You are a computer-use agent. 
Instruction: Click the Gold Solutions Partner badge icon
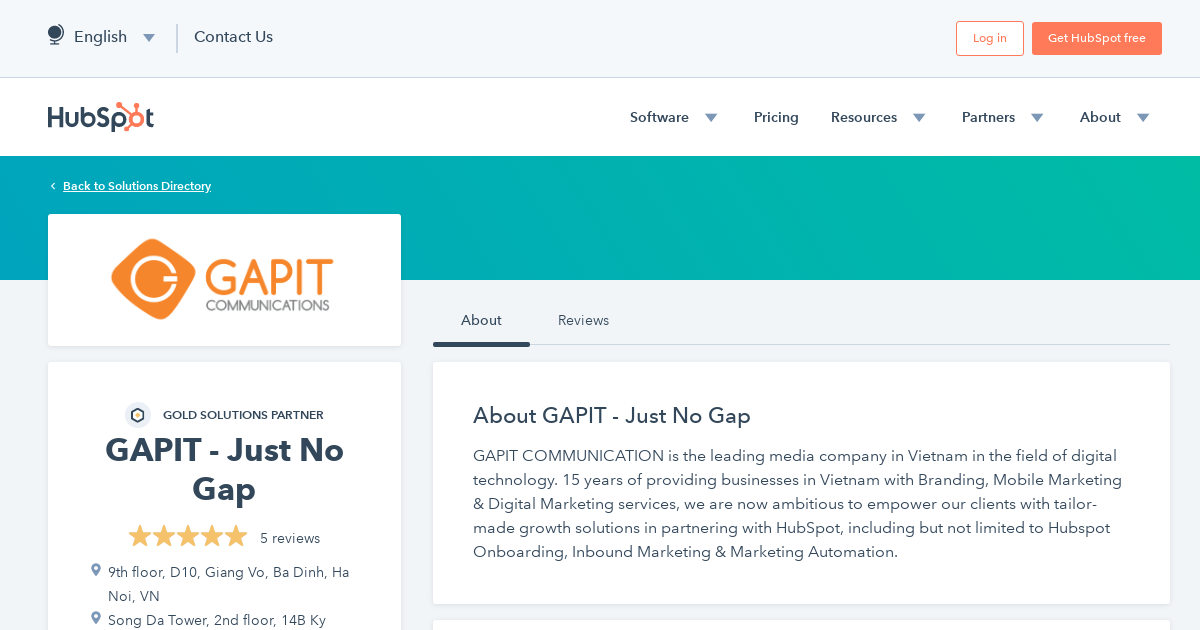point(137,414)
